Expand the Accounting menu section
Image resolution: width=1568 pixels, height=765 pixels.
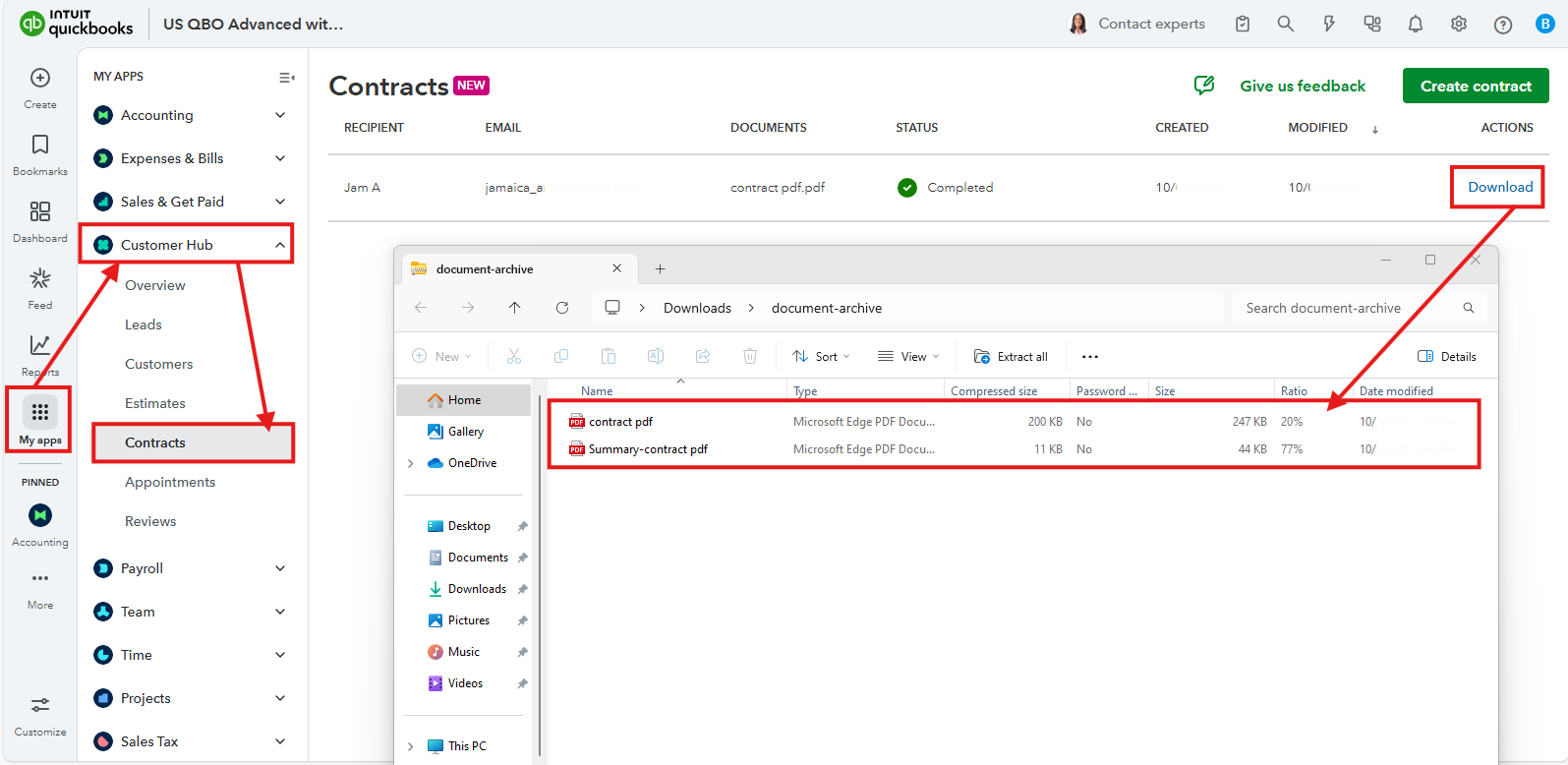point(280,115)
